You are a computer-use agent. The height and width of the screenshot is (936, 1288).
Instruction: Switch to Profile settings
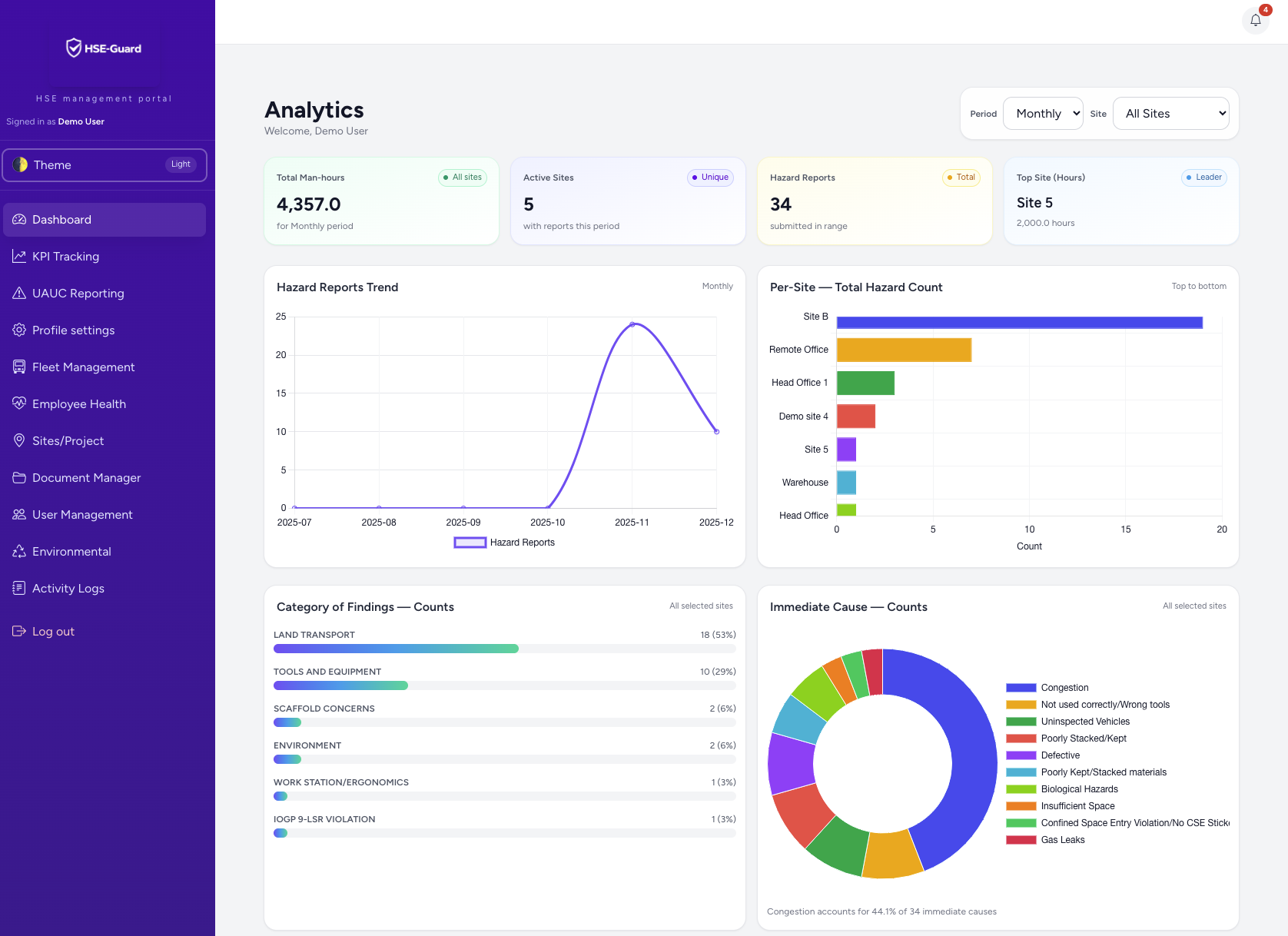[x=73, y=330]
